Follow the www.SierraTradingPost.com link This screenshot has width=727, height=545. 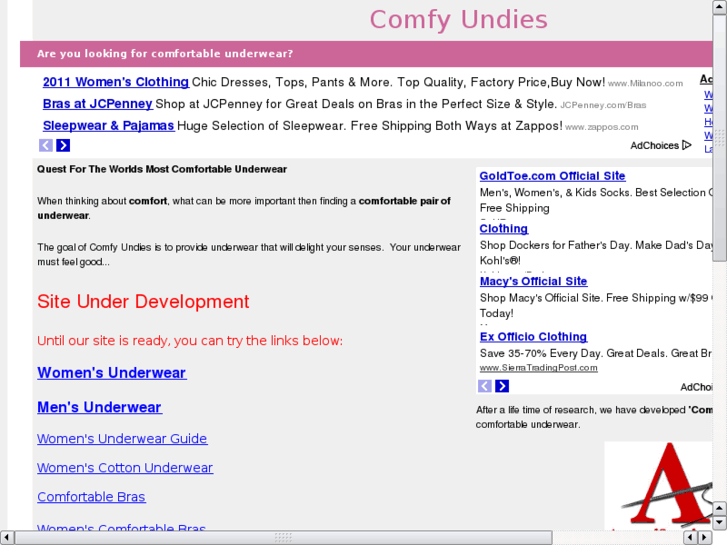[x=538, y=368]
